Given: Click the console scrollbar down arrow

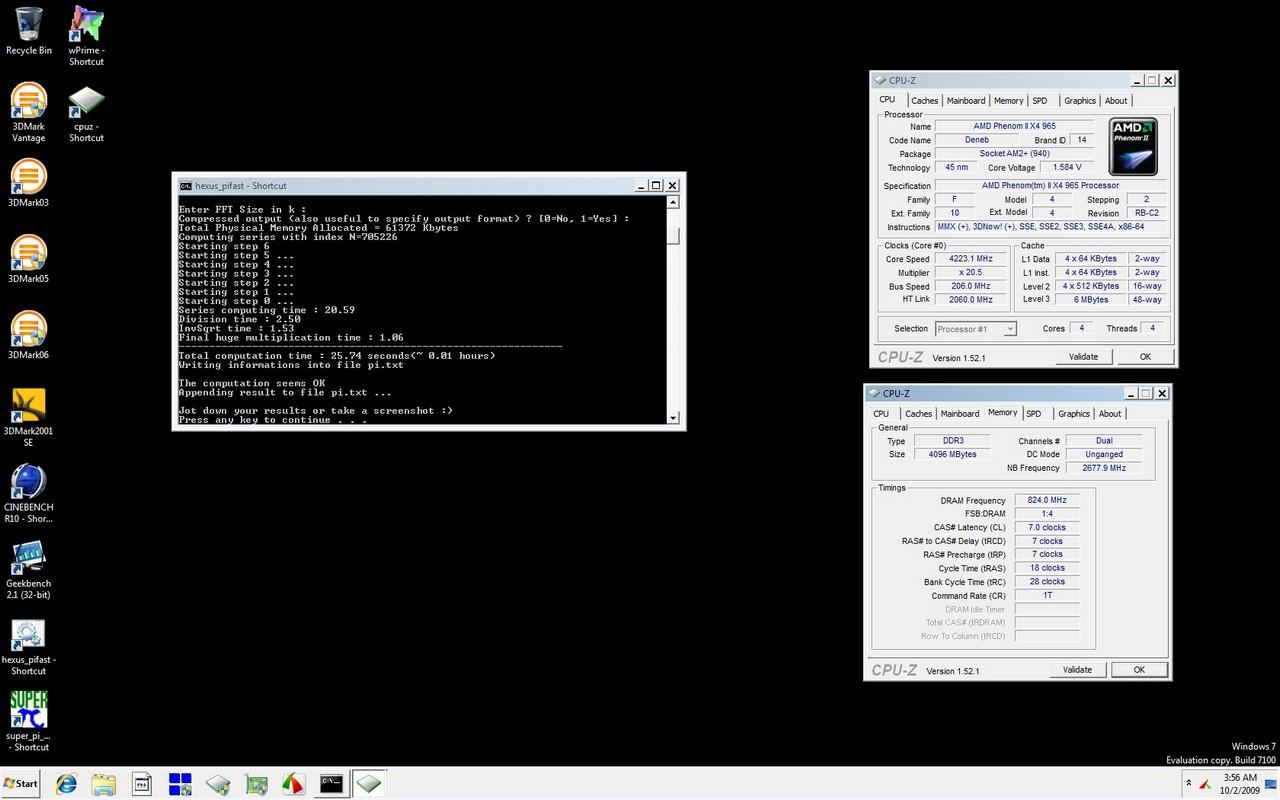Looking at the screenshot, I should [673, 418].
